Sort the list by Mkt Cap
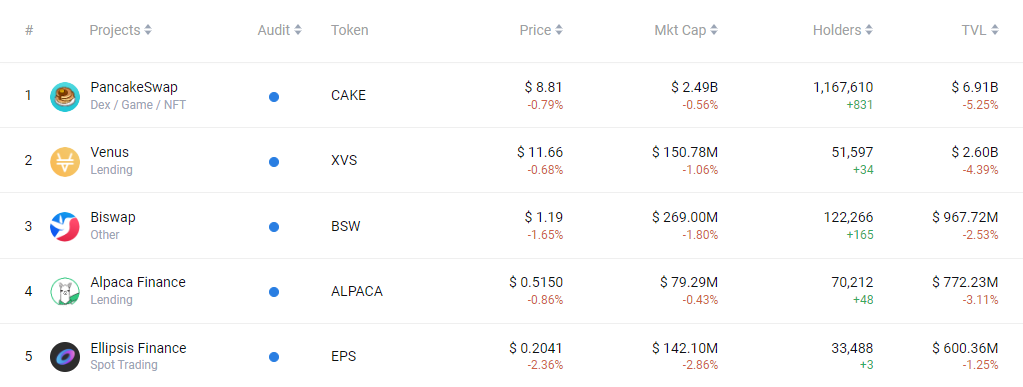Viewport: 1023px width, 387px height. (686, 30)
